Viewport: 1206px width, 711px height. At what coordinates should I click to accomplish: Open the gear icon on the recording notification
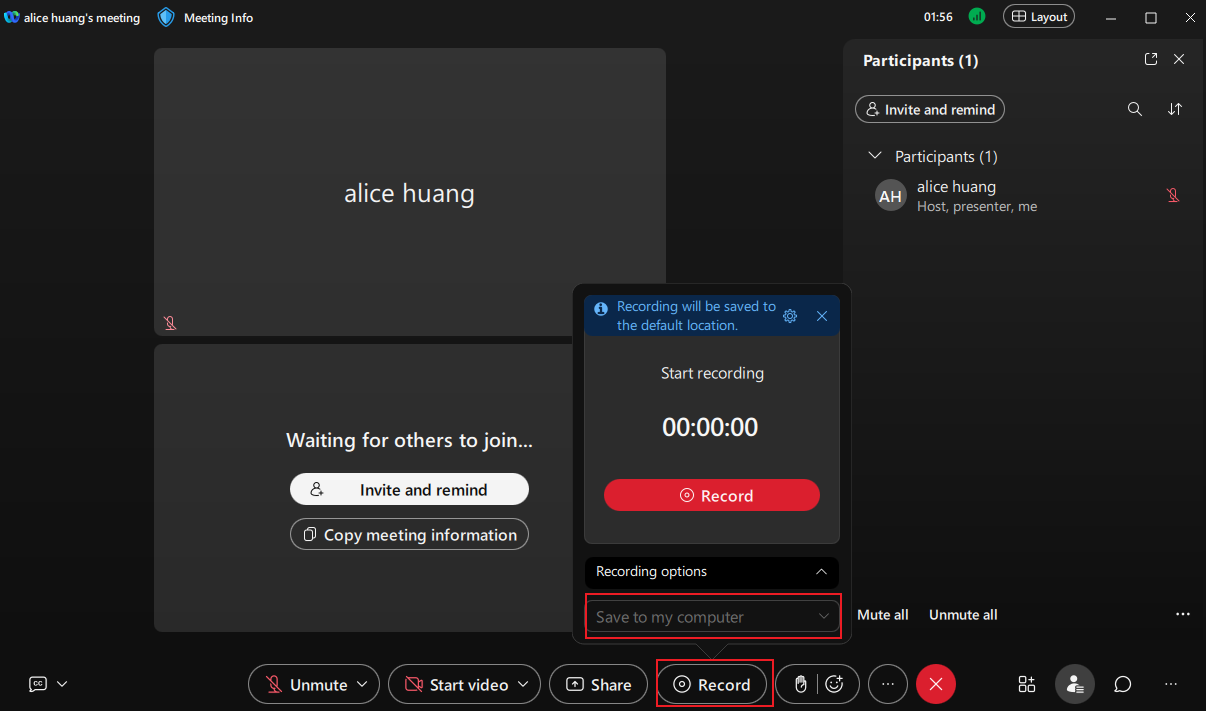pos(790,315)
